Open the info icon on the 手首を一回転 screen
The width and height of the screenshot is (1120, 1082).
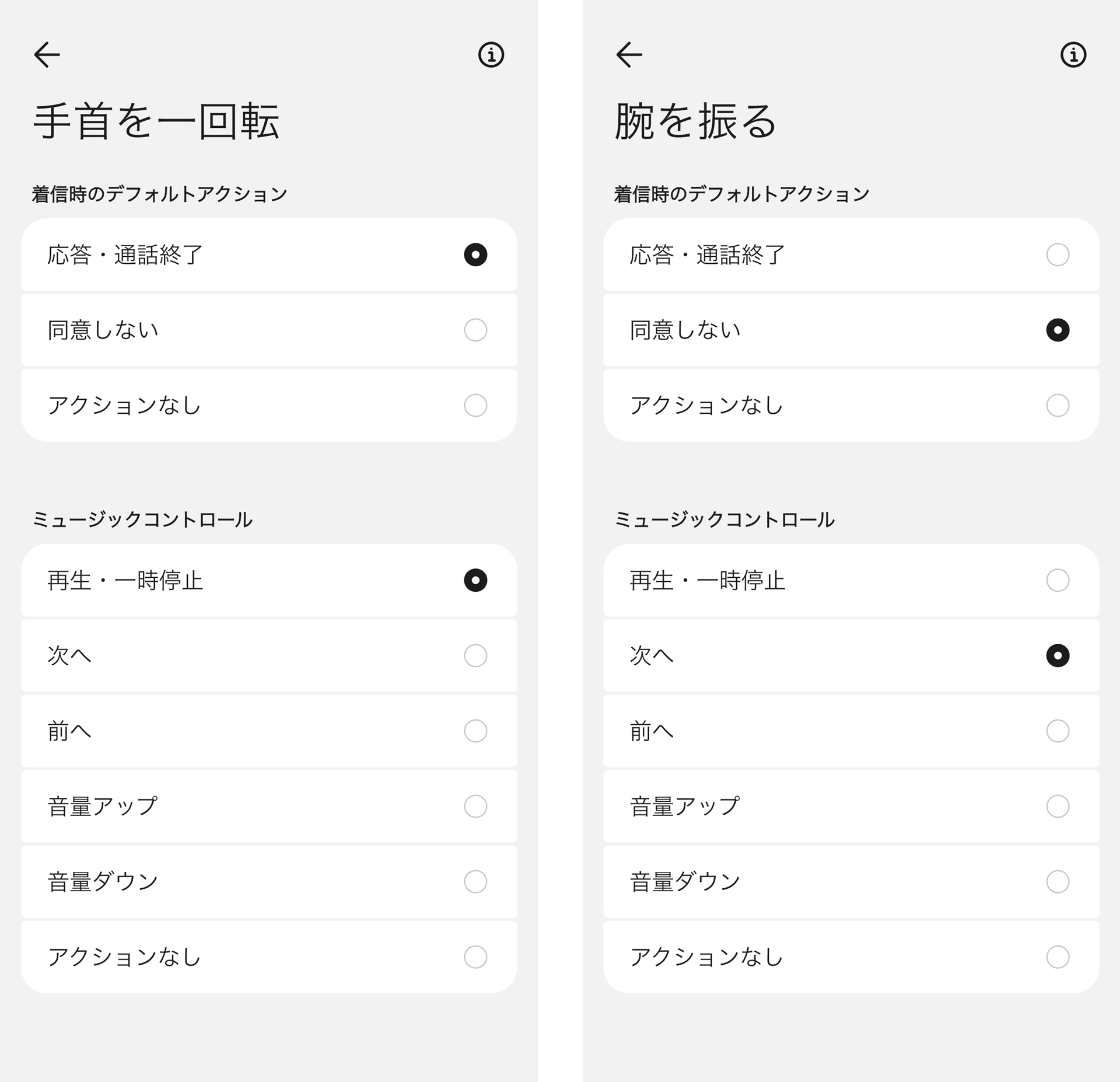pyautogui.click(x=492, y=55)
